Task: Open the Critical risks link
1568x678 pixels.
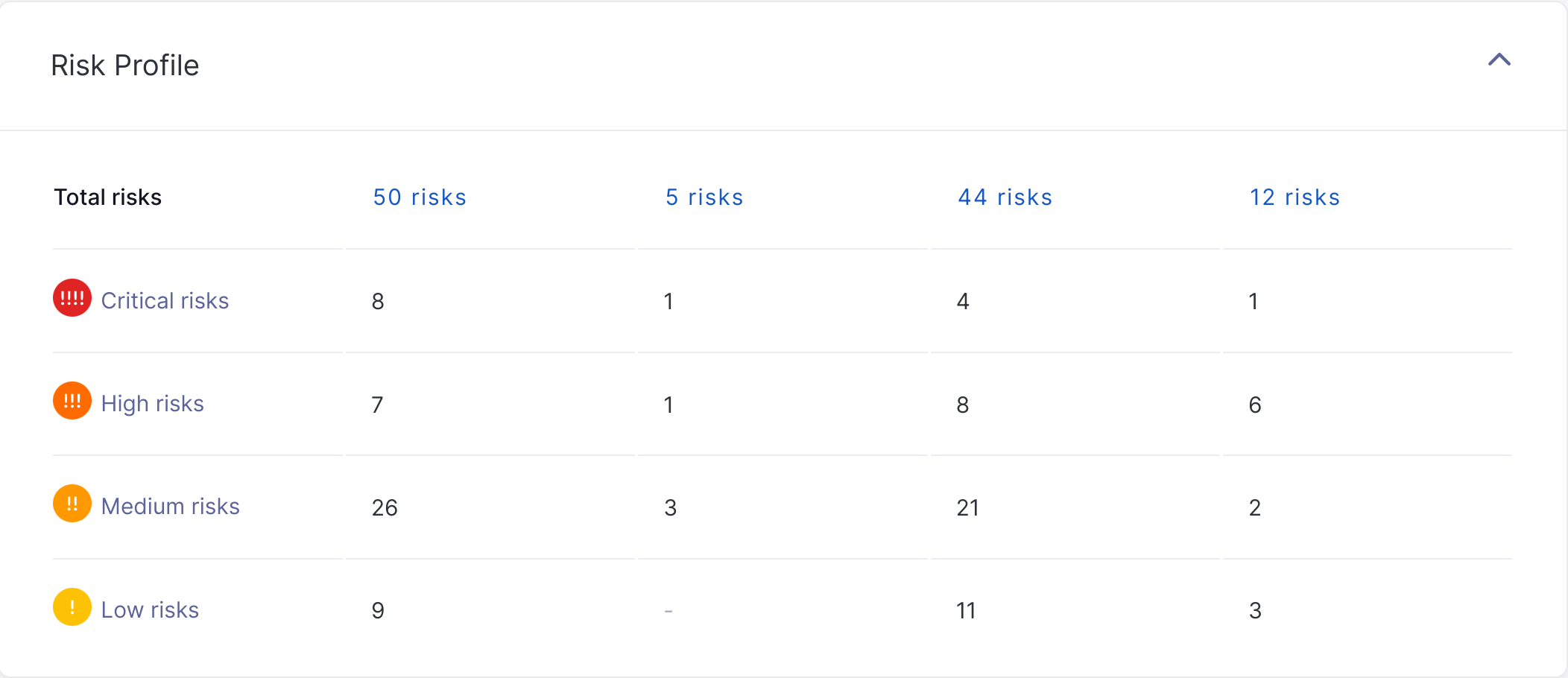Action: (165, 300)
